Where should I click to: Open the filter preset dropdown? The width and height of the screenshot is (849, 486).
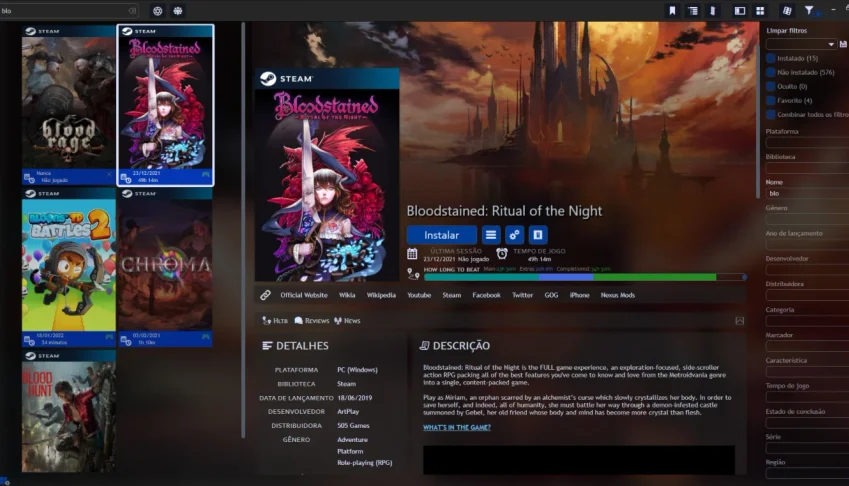tap(801, 44)
